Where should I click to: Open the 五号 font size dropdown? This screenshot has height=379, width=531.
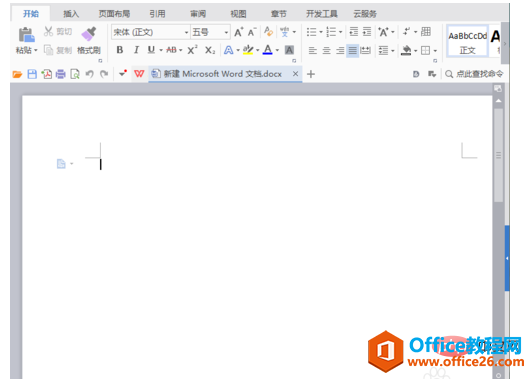tap(226, 33)
